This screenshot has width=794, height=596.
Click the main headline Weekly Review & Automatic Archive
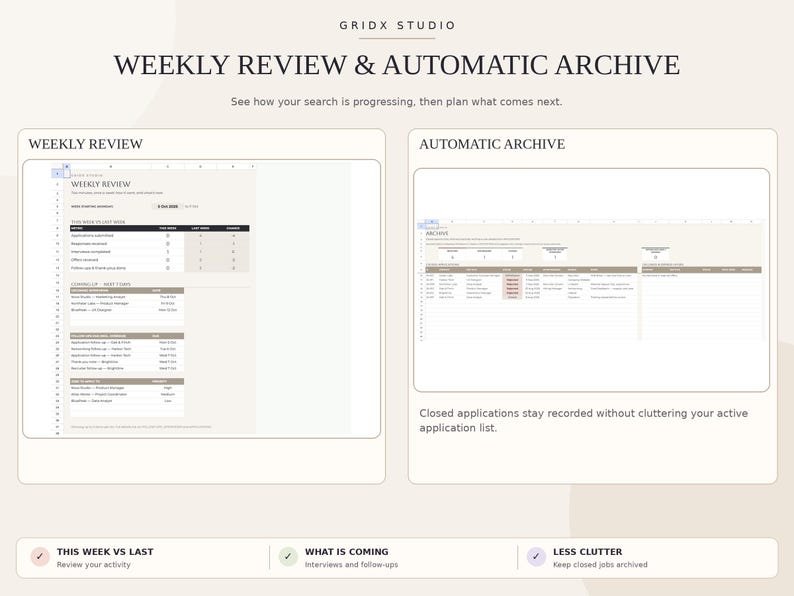(397, 65)
